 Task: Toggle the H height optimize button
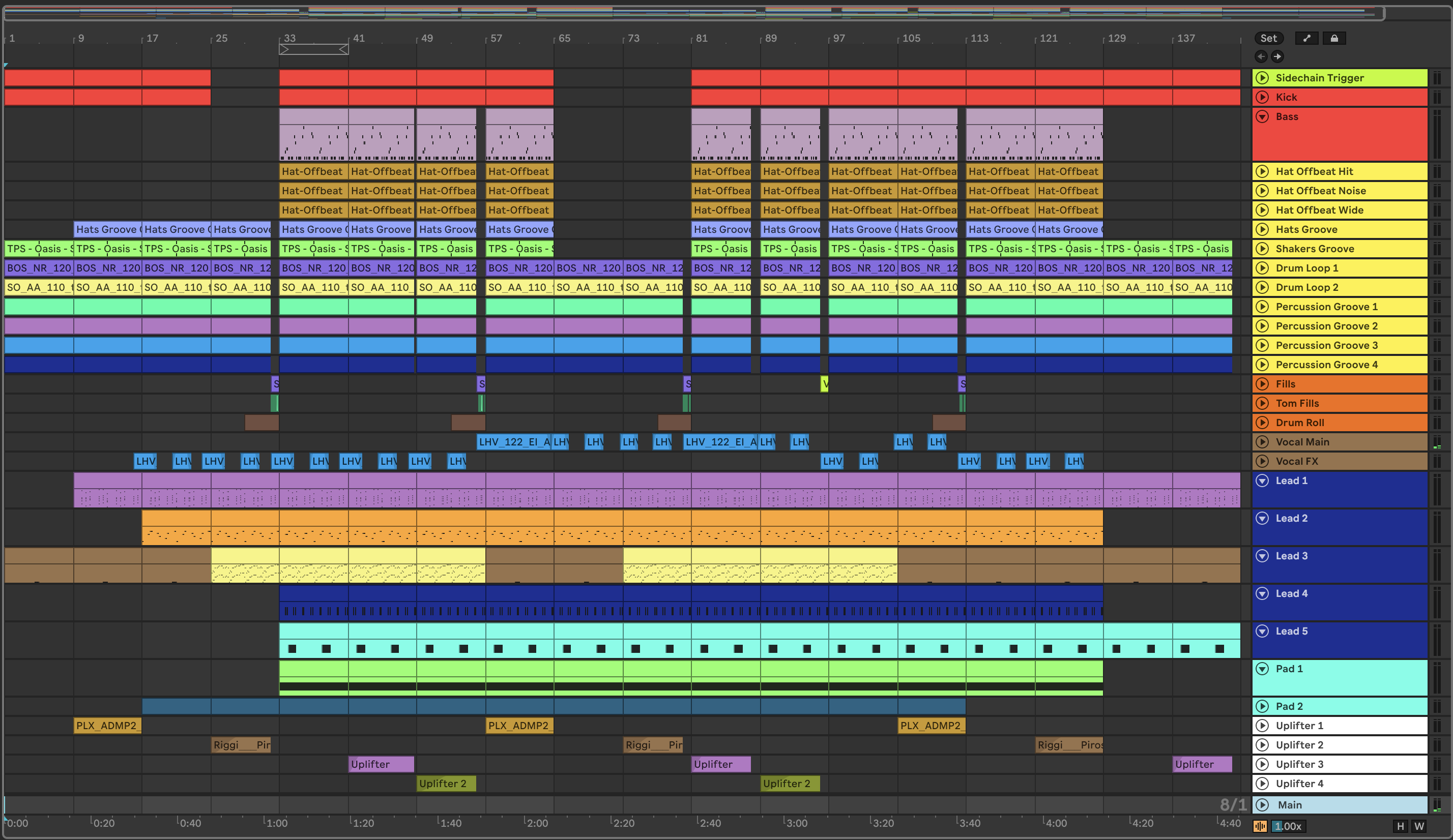(1400, 826)
